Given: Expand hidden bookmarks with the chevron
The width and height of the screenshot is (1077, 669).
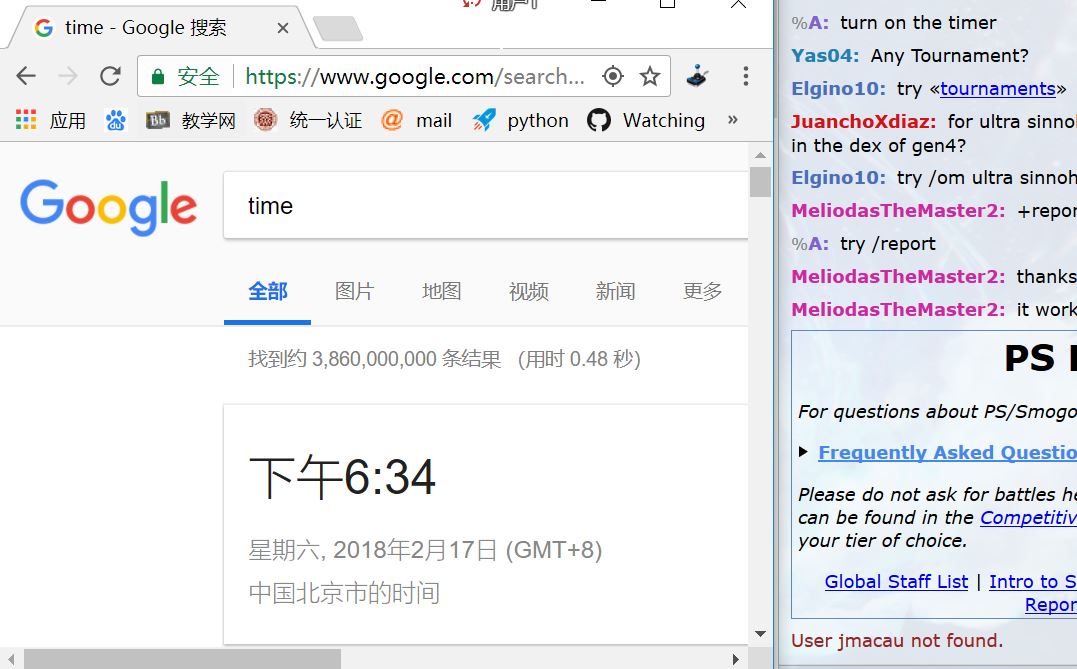Looking at the screenshot, I should point(733,120).
